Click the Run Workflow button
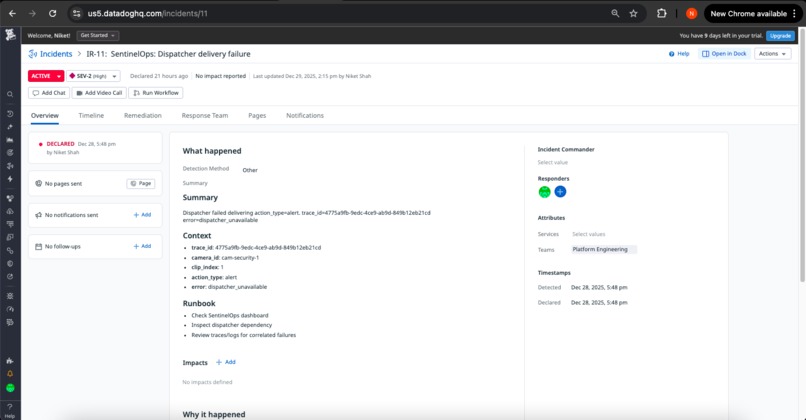 (156, 93)
